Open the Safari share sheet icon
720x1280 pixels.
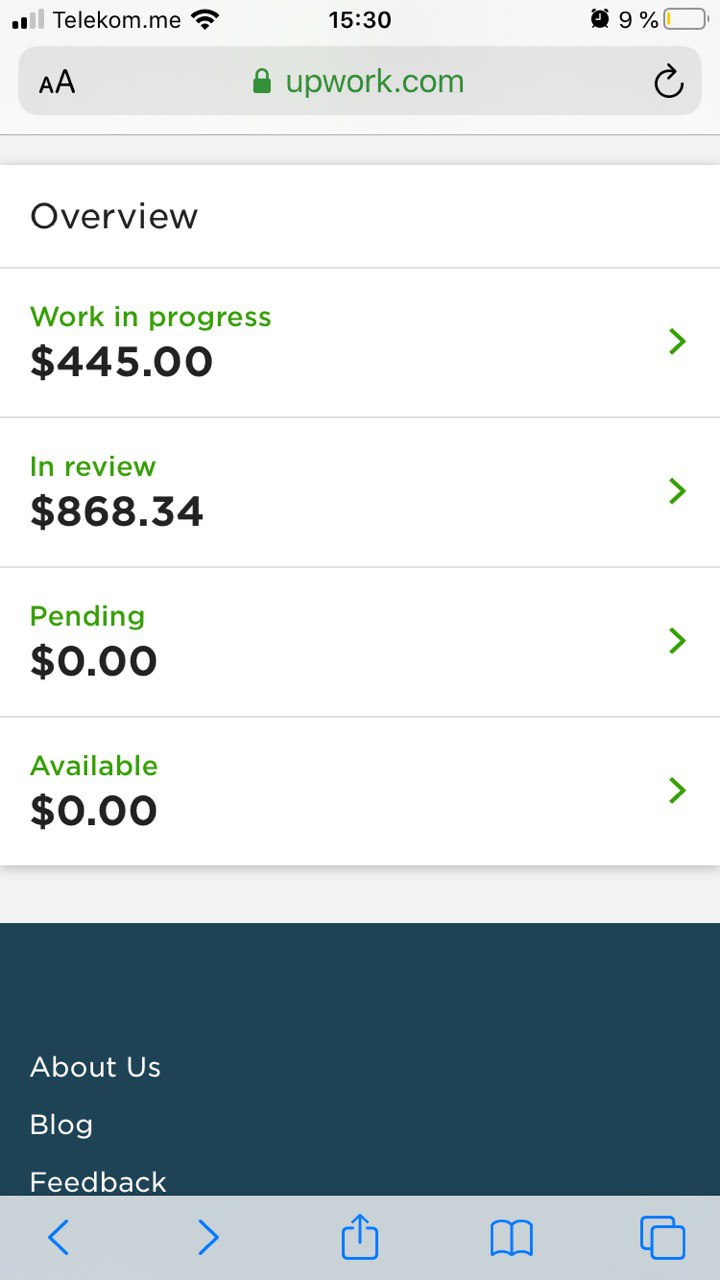click(x=360, y=1238)
